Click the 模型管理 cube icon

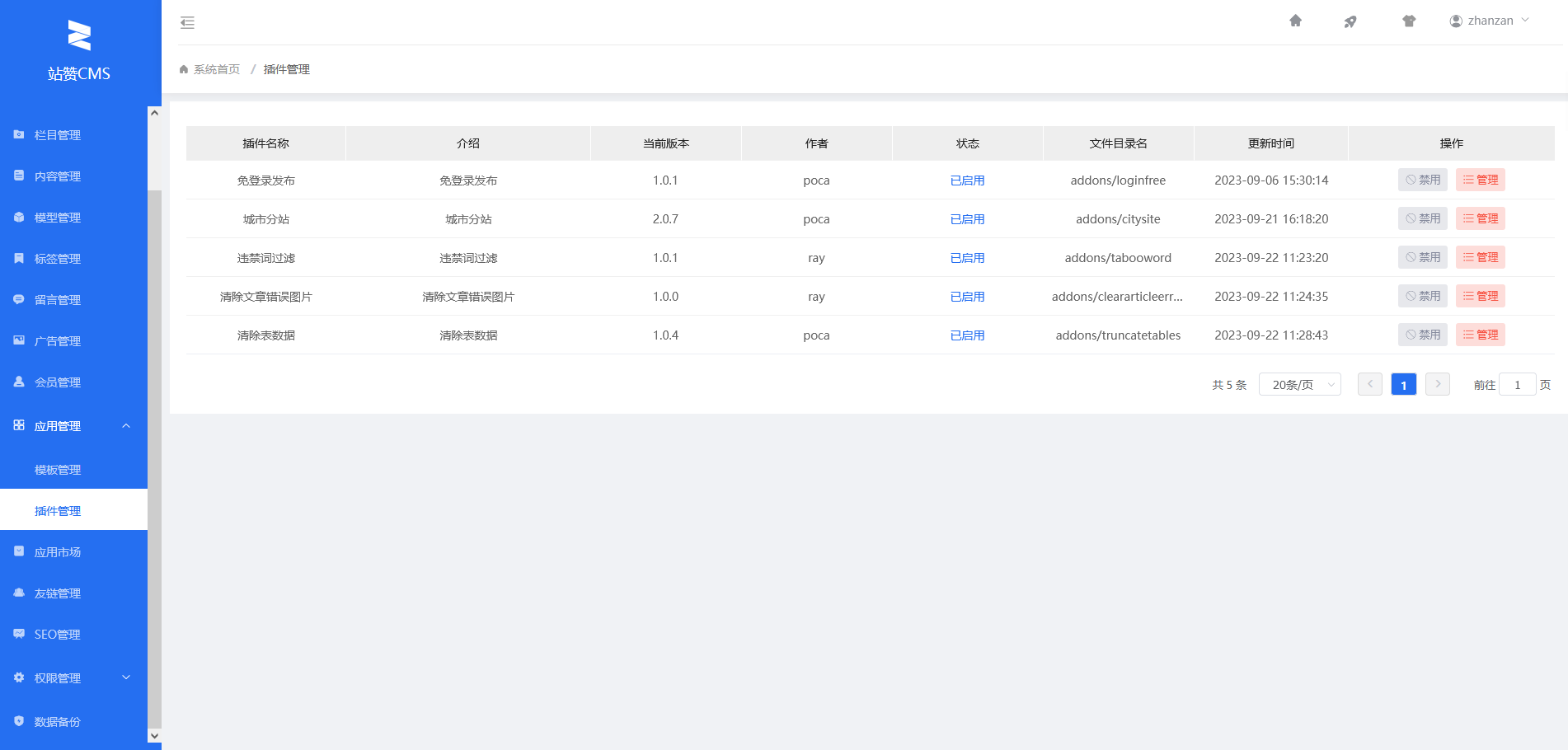pyautogui.click(x=19, y=217)
